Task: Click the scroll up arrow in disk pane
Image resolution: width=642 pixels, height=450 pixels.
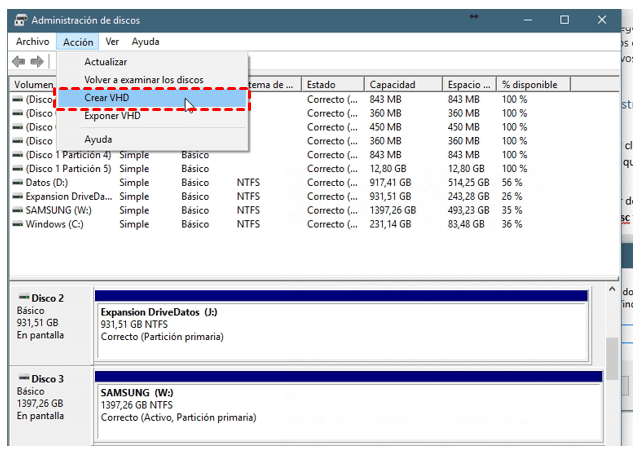Action: pyautogui.click(x=611, y=289)
